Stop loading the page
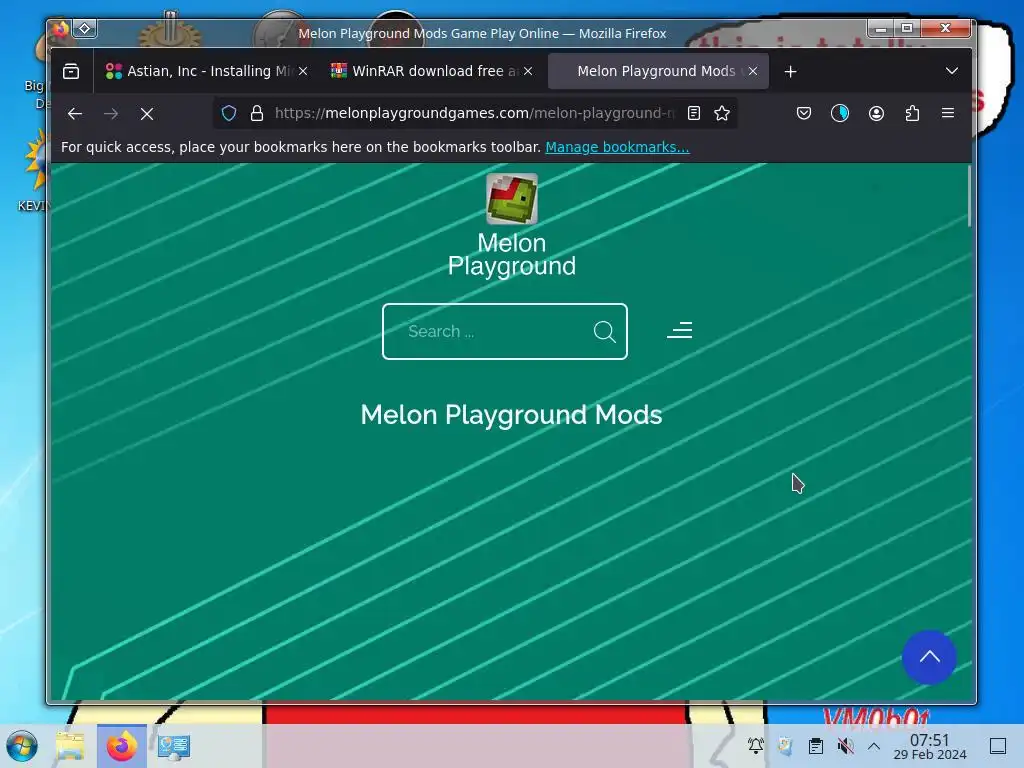This screenshot has height=768, width=1024. (147, 114)
